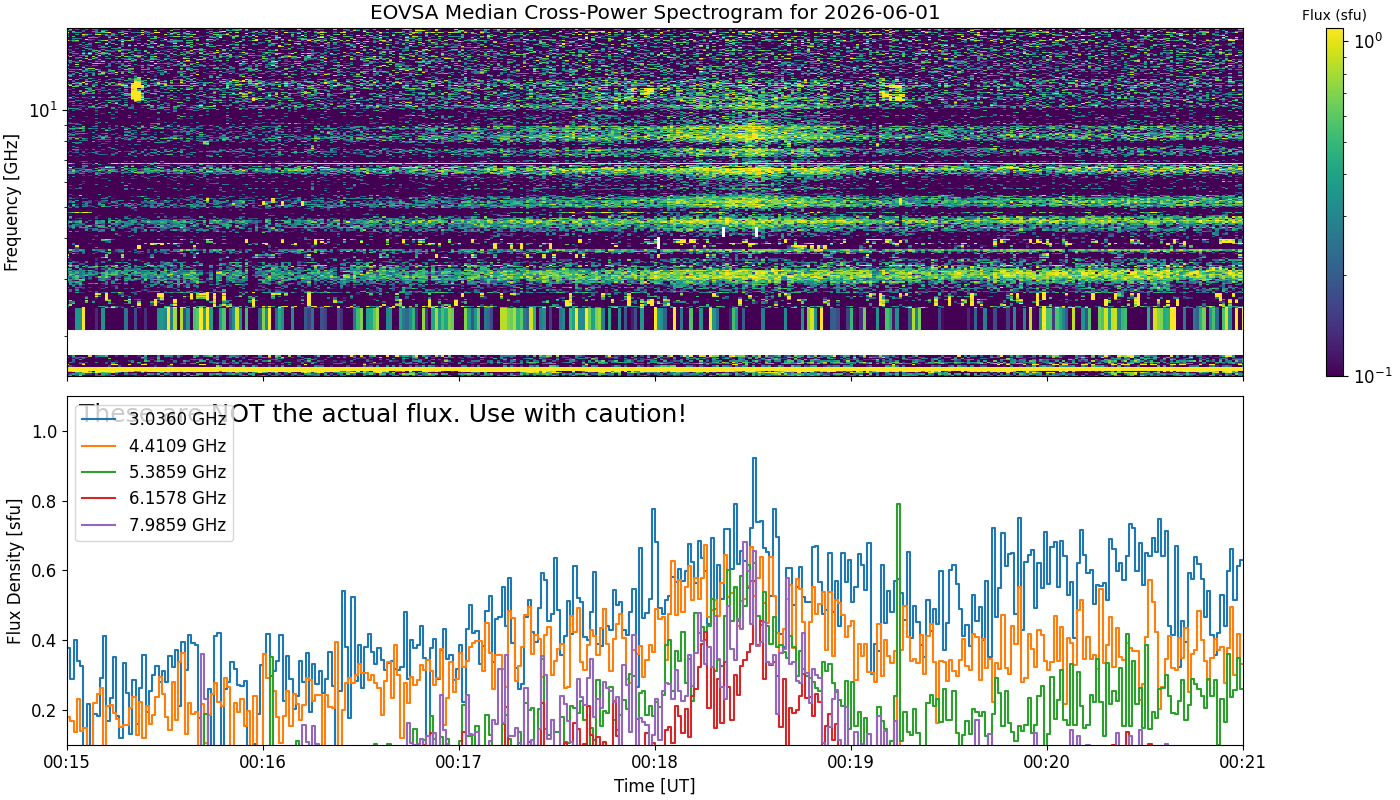Click the 00:19 time axis tick label
The height and width of the screenshot is (800, 1400).
[851, 762]
